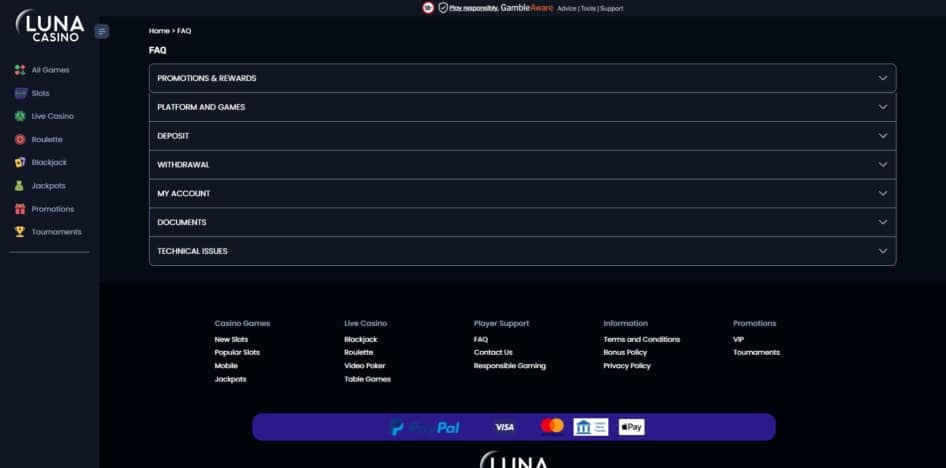Open All Games in the sidebar menu
Viewport: 946px width, 468px height.
click(x=51, y=70)
